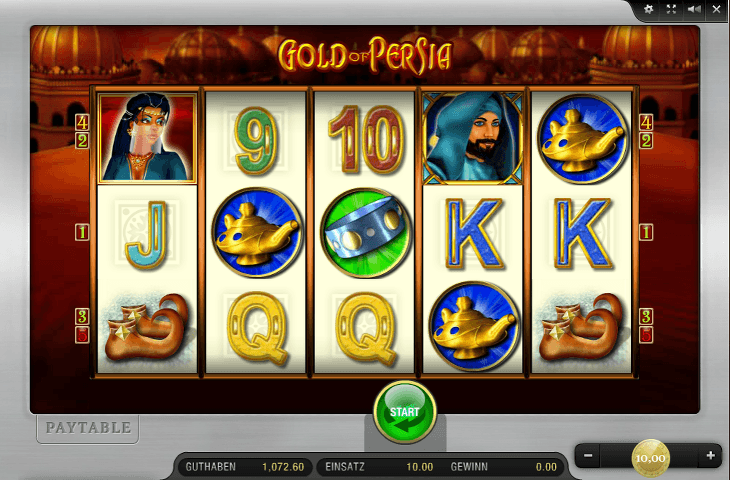Click the gold 10,00 bet coin
The image size is (730, 480).
point(650,458)
